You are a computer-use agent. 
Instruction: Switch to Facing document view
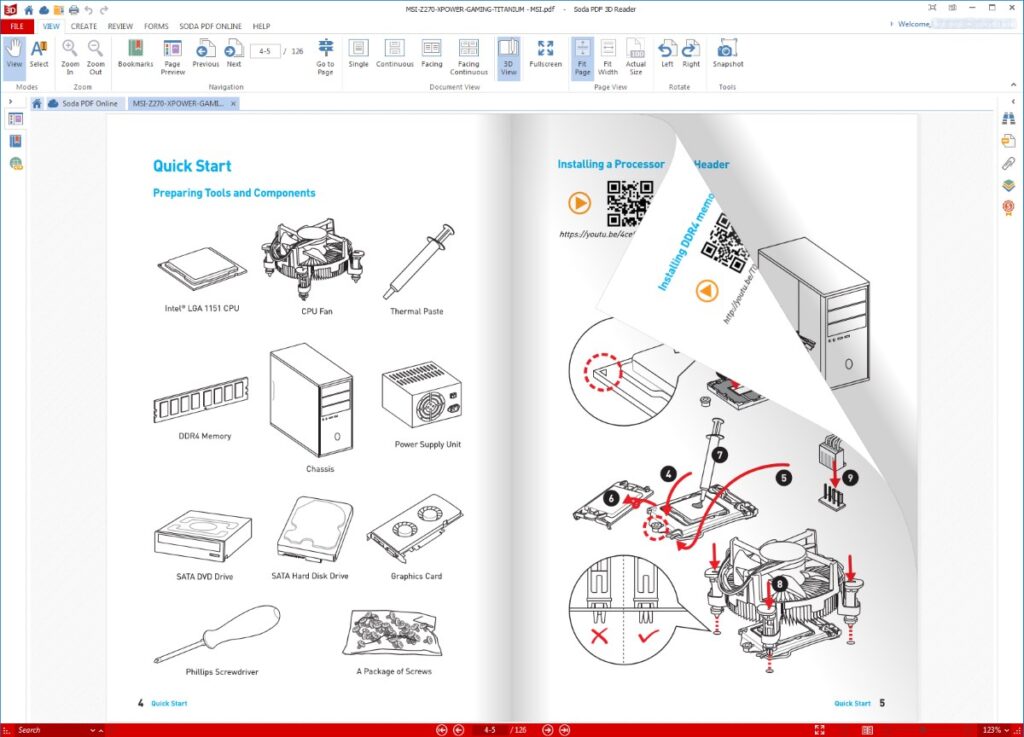tap(432, 54)
